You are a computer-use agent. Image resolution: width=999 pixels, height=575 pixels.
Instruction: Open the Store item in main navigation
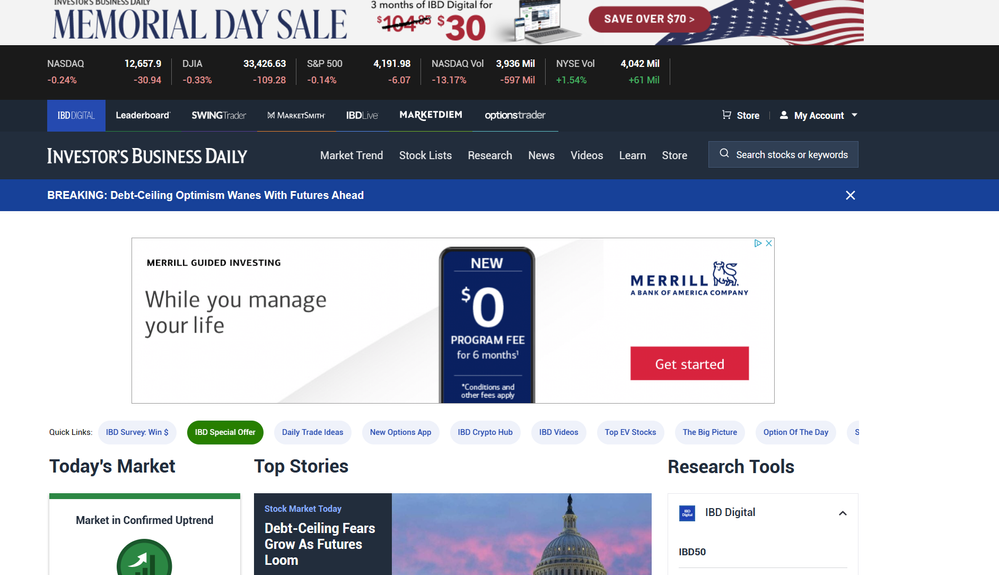(675, 155)
